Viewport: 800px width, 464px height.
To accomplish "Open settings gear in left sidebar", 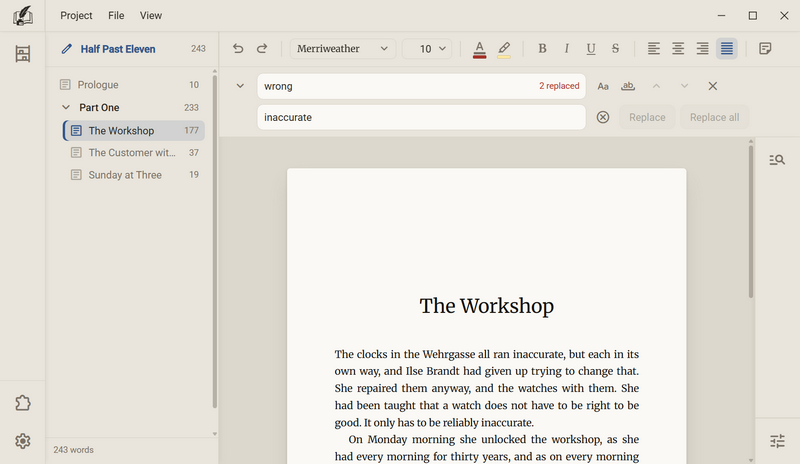I will pyautogui.click(x=22, y=441).
